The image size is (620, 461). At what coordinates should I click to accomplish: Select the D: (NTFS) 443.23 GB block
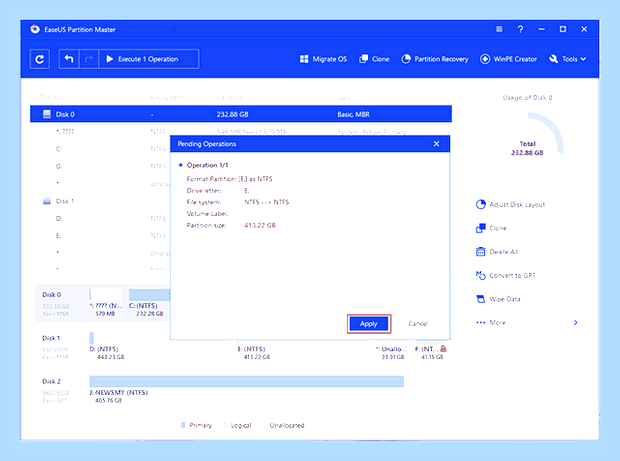[107, 347]
